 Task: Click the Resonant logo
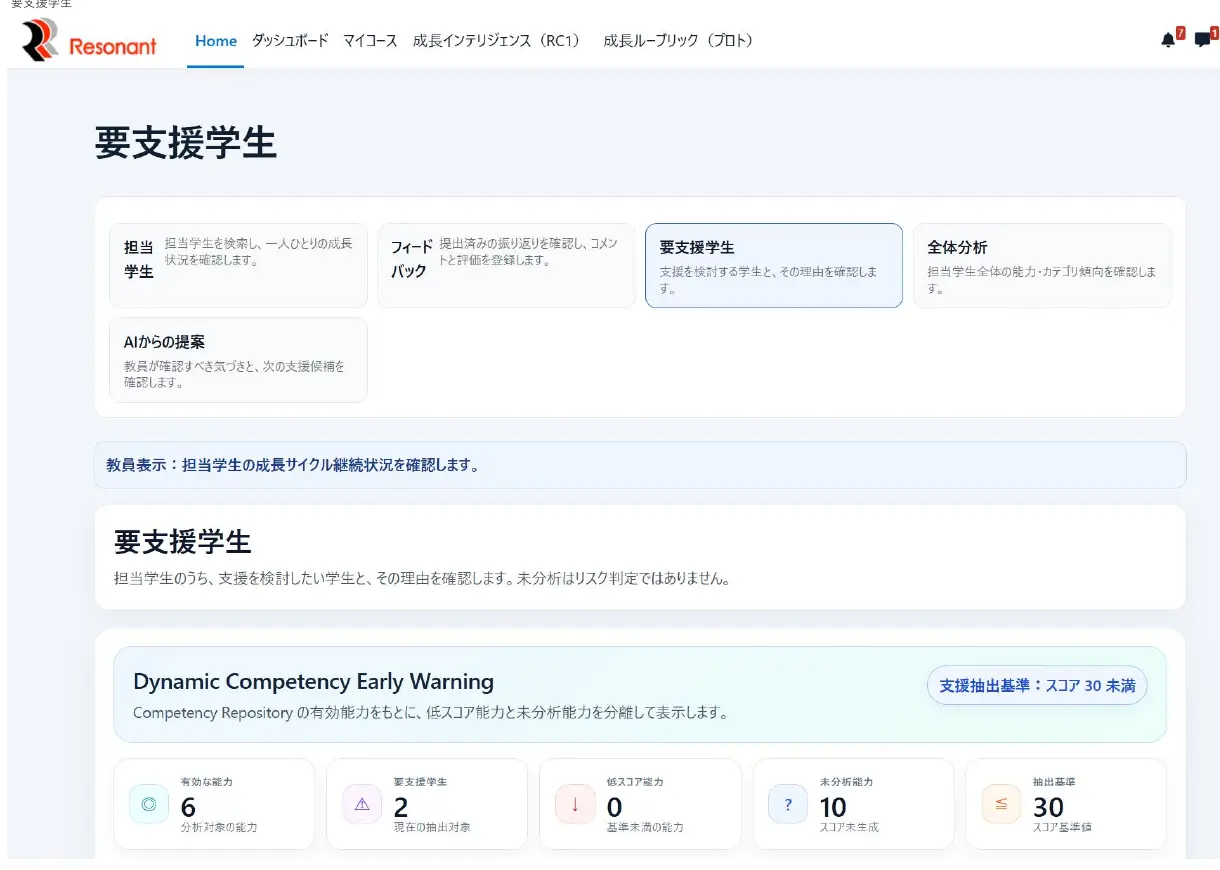tap(89, 41)
